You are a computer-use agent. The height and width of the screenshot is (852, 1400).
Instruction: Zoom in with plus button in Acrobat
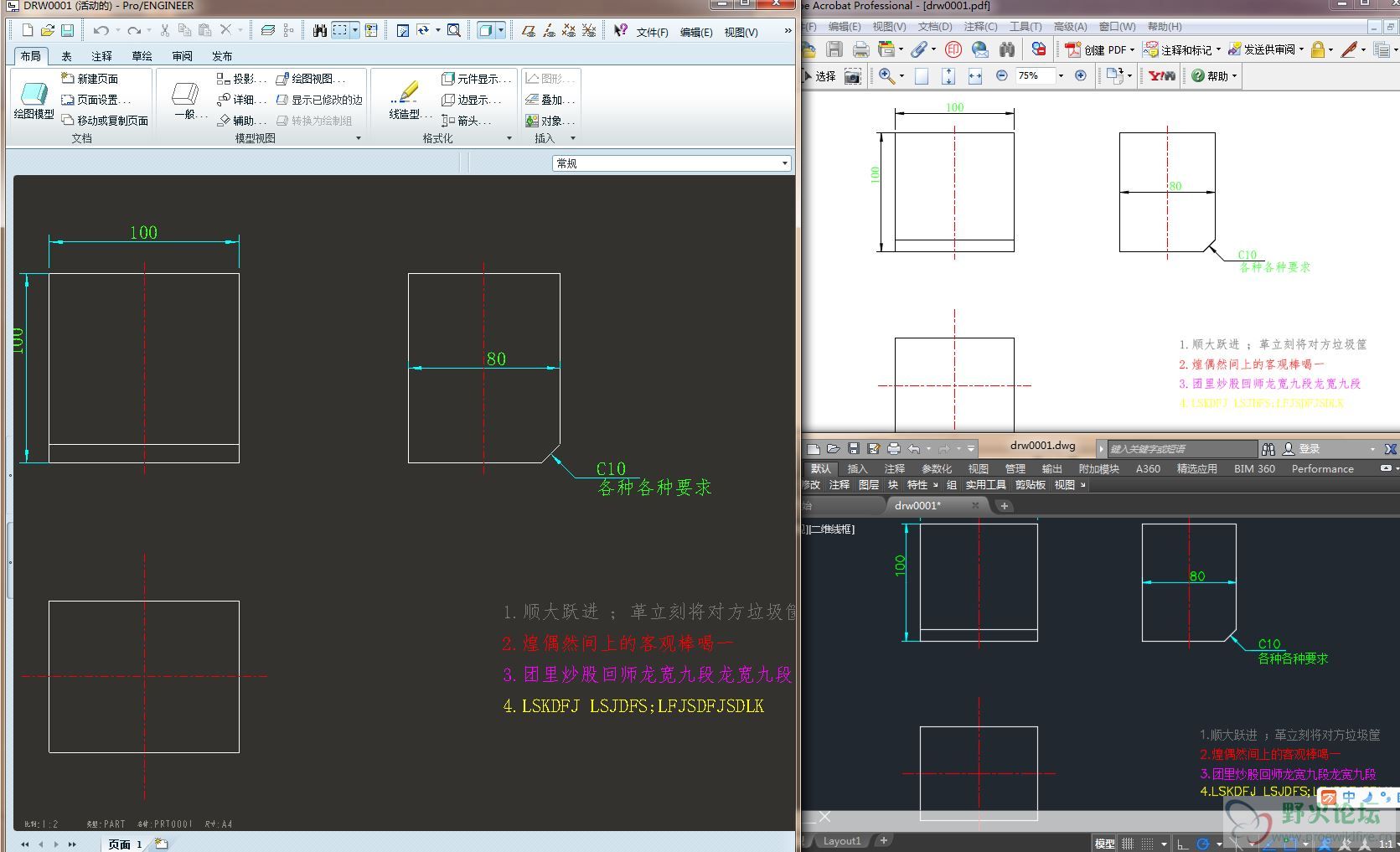click(1081, 75)
